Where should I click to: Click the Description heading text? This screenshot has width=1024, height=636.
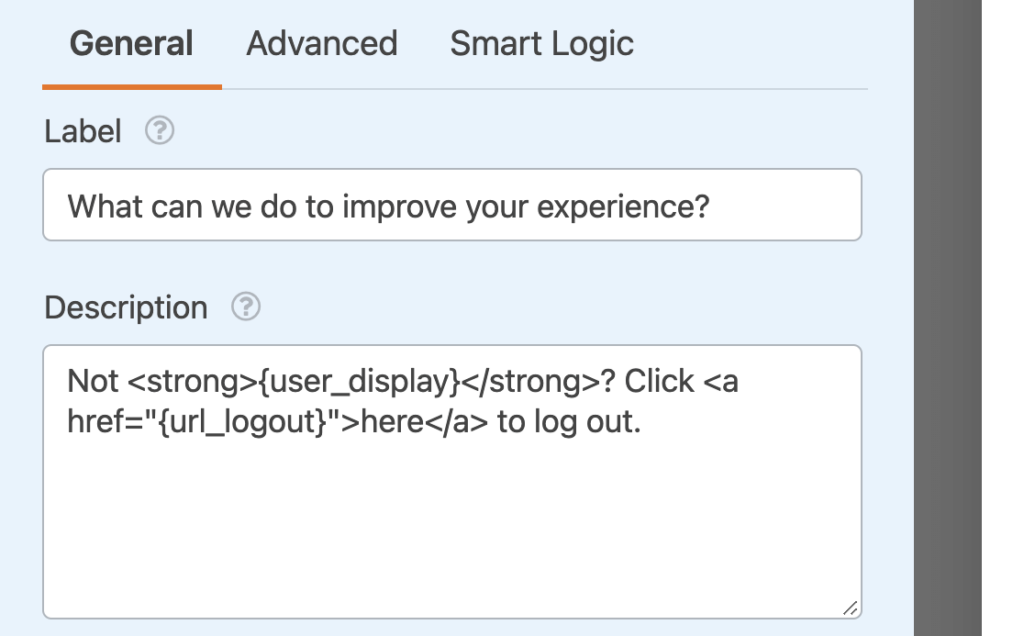(127, 307)
